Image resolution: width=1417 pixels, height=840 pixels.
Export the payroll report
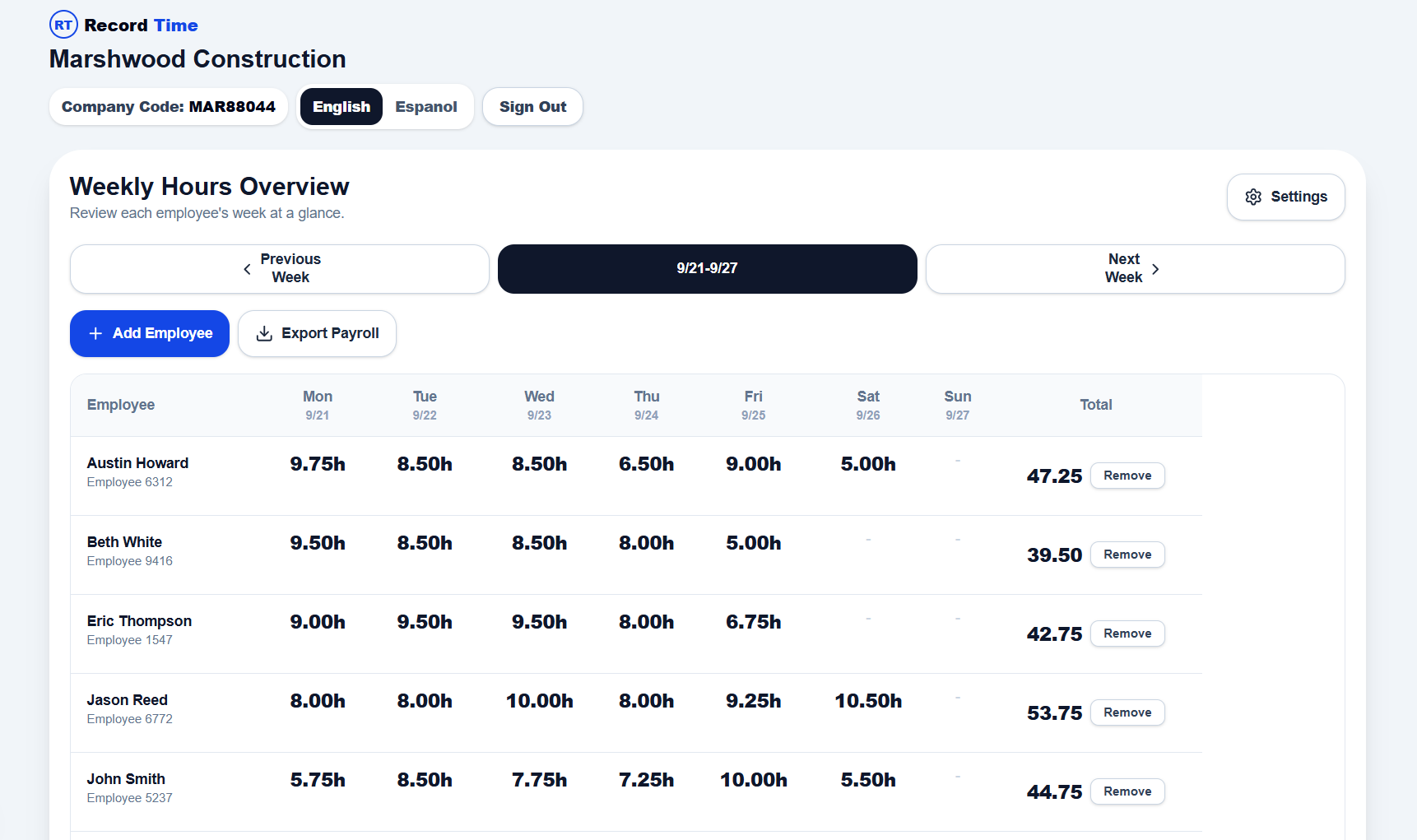click(317, 333)
